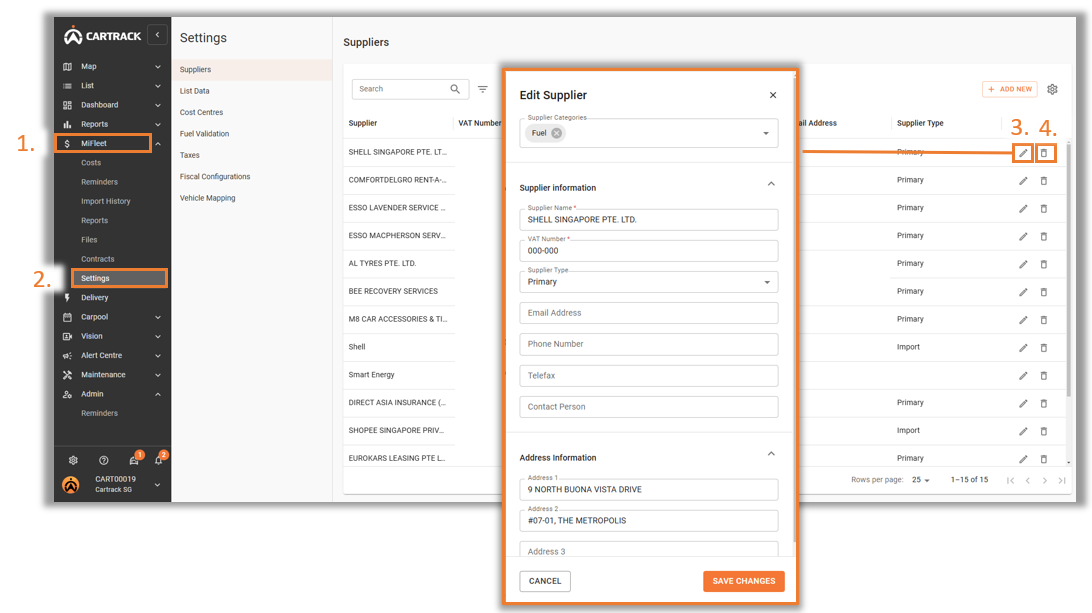Viewport: 1092px width, 613px height.
Task: Click the Address 1 field
Action: coord(648,490)
